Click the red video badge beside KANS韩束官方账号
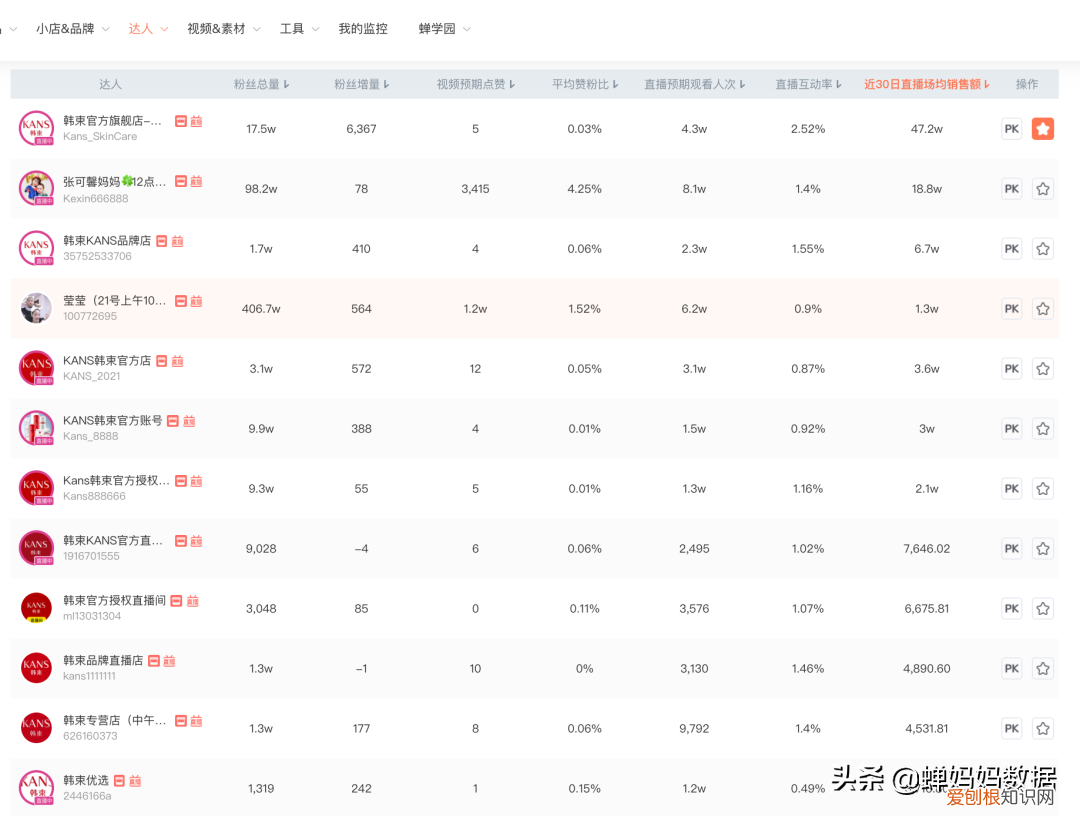Screen dimensions: 1080x816 click(173, 421)
